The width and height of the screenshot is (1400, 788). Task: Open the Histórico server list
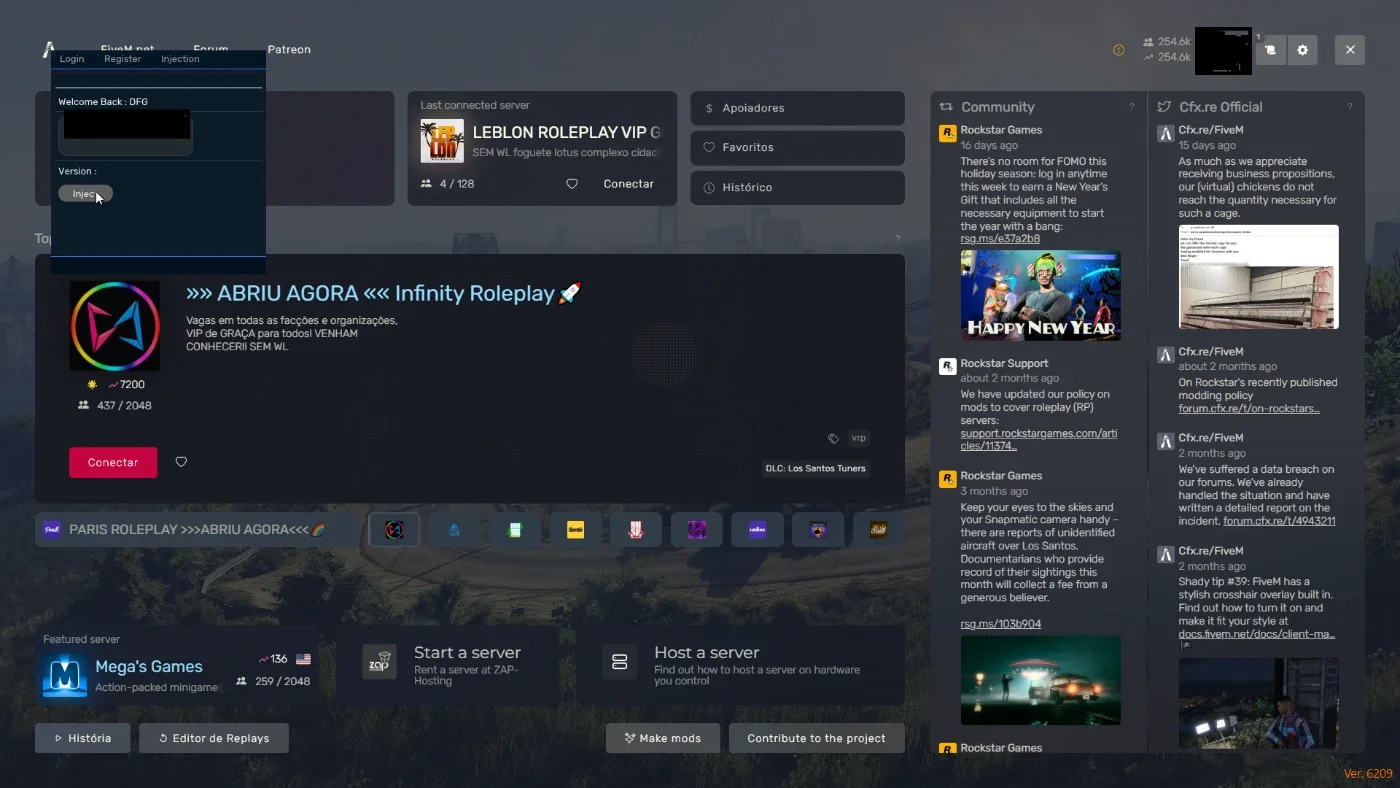797,187
